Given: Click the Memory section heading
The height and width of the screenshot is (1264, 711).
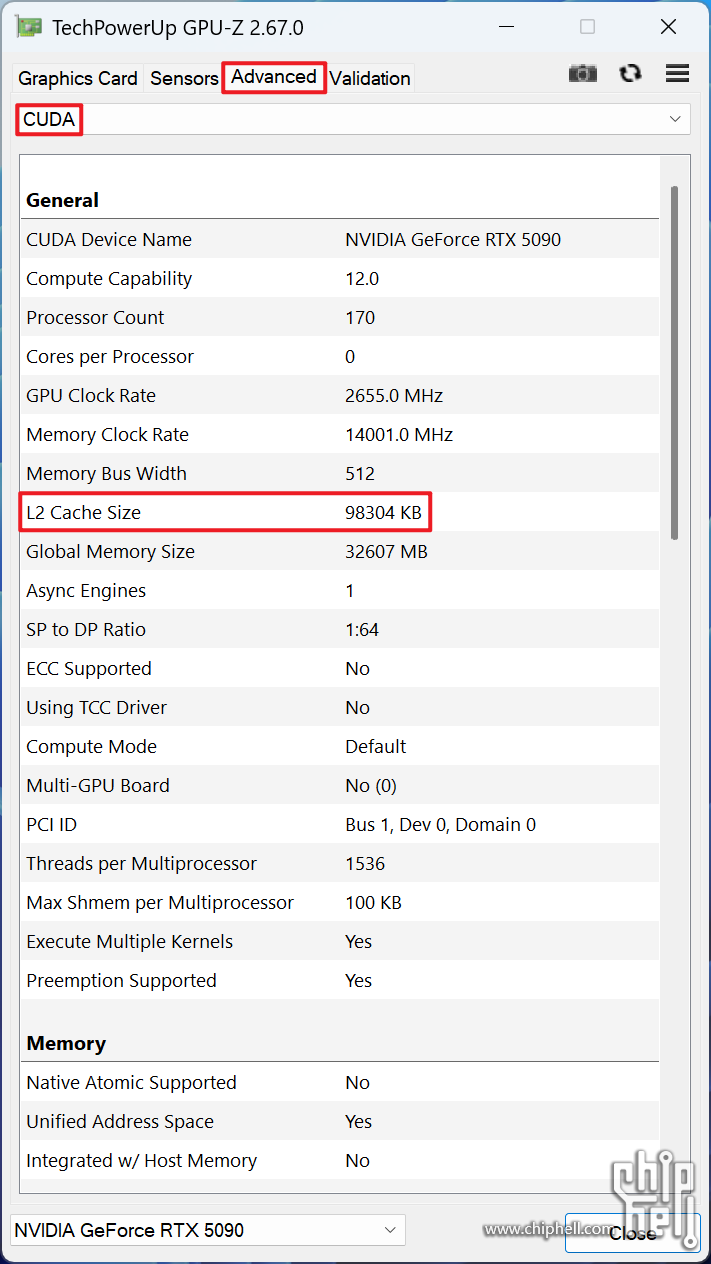Looking at the screenshot, I should tap(66, 1043).
